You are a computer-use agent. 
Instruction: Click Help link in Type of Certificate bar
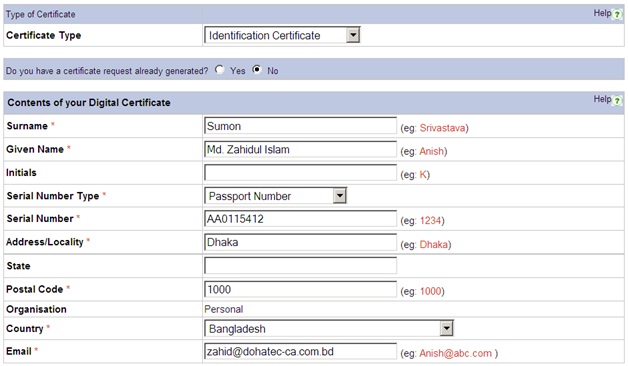602,13
